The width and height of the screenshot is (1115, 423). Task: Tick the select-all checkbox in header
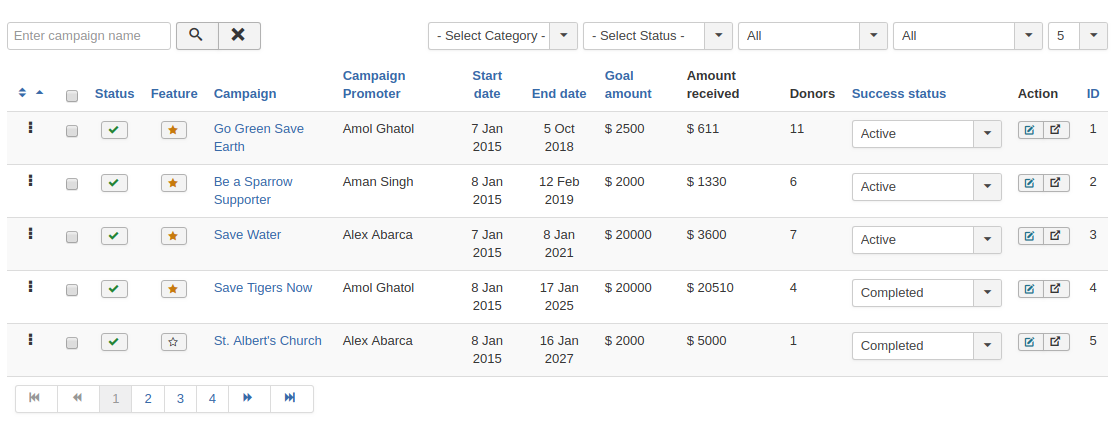tap(72, 96)
